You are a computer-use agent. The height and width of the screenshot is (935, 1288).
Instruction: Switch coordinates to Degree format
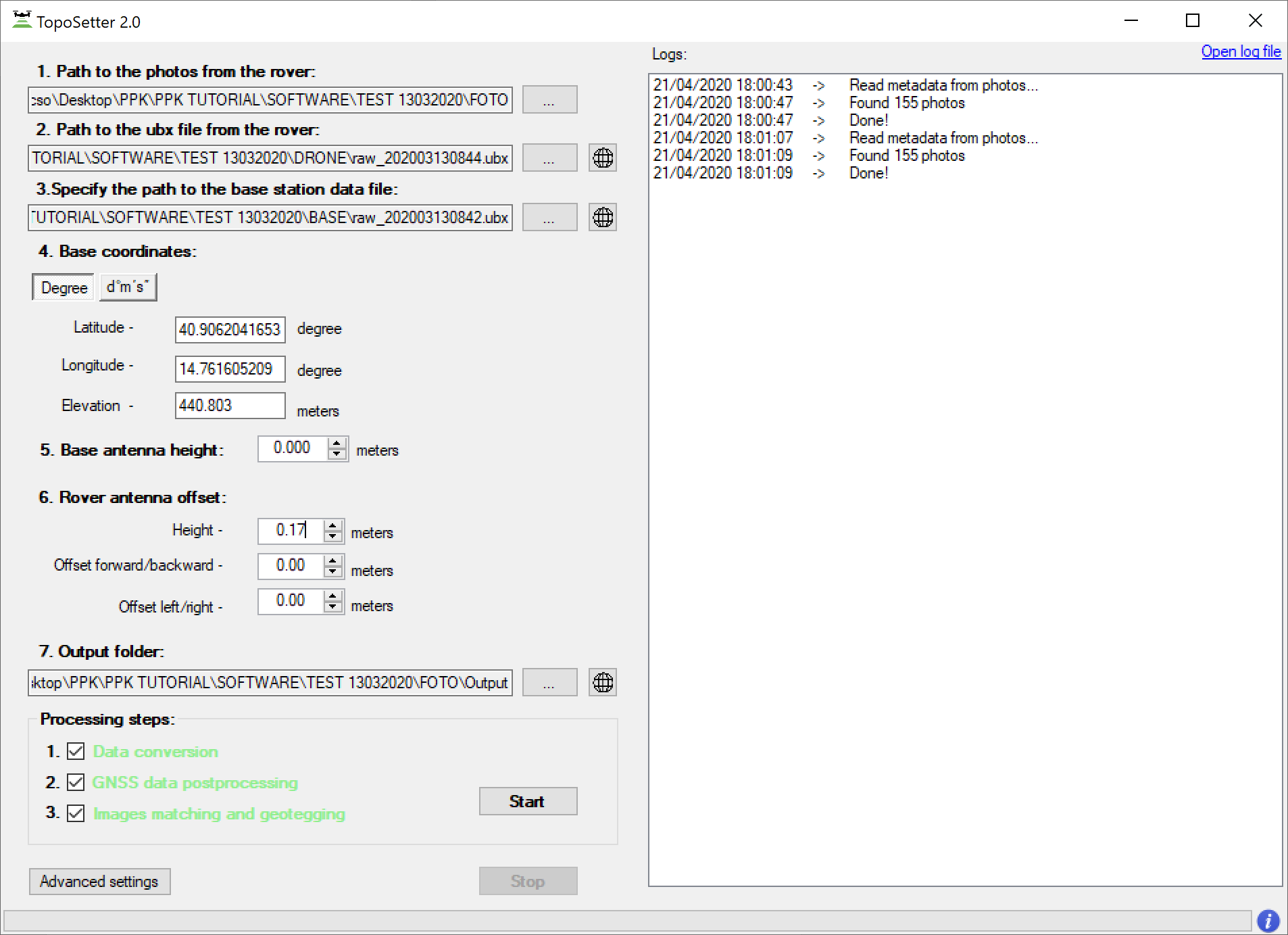[64, 288]
